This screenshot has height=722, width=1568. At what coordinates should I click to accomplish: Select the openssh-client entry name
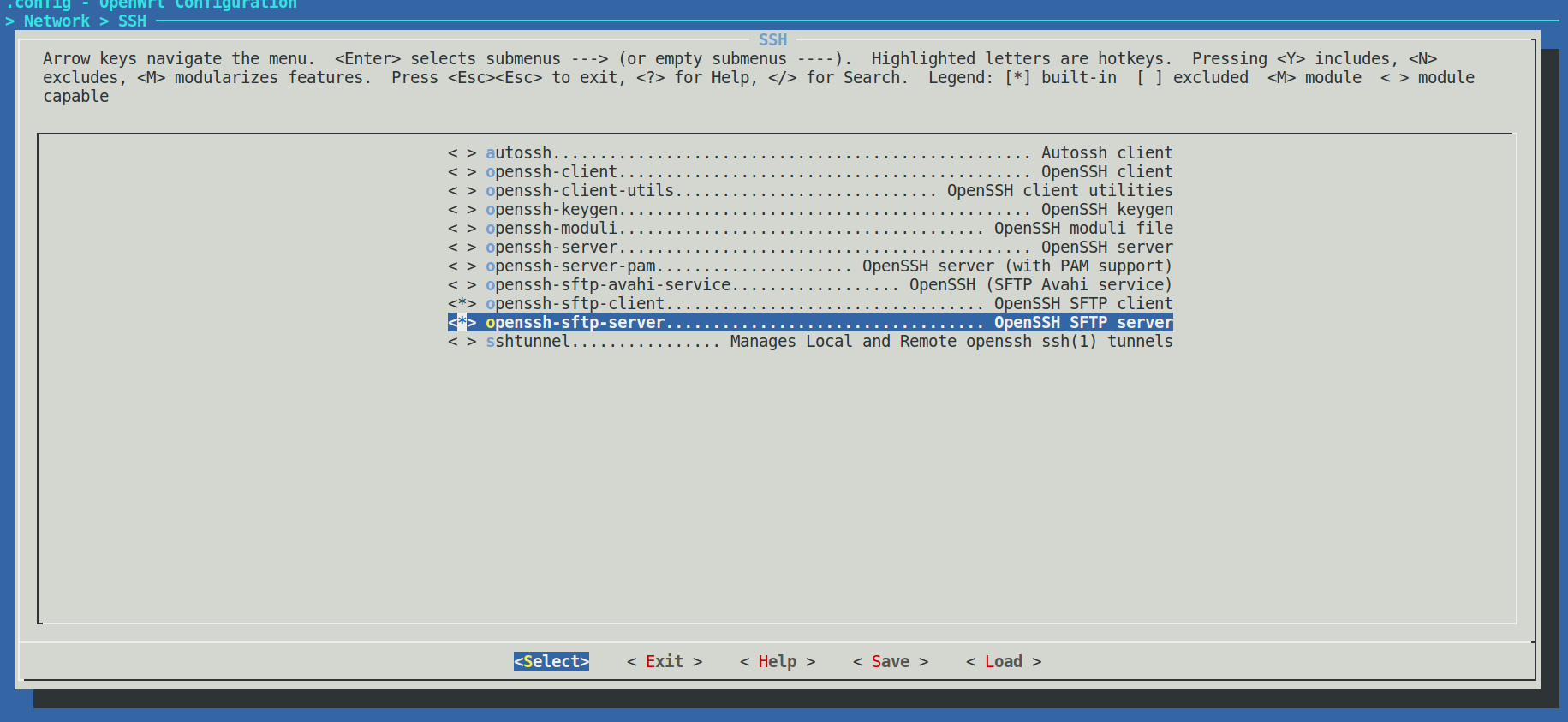click(x=551, y=172)
